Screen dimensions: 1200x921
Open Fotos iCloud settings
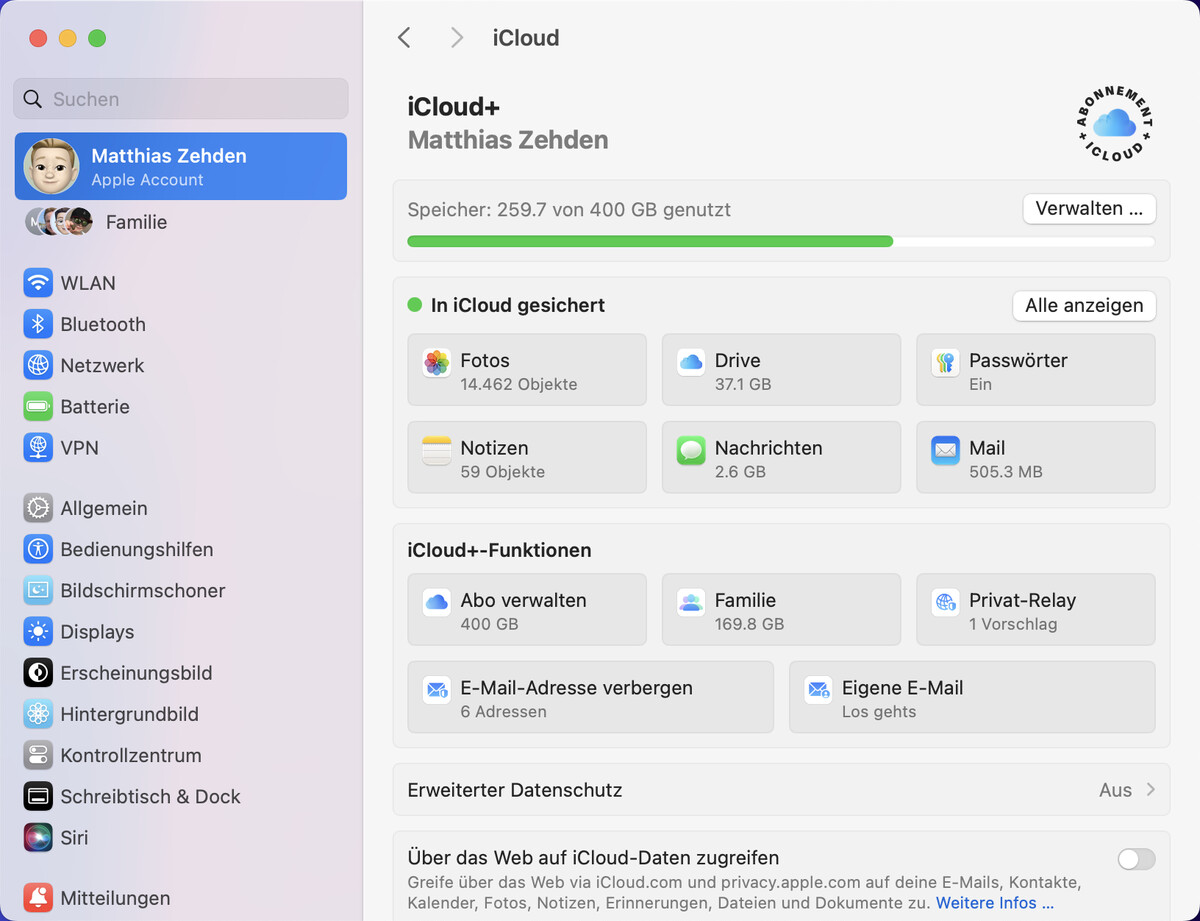click(527, 369)
